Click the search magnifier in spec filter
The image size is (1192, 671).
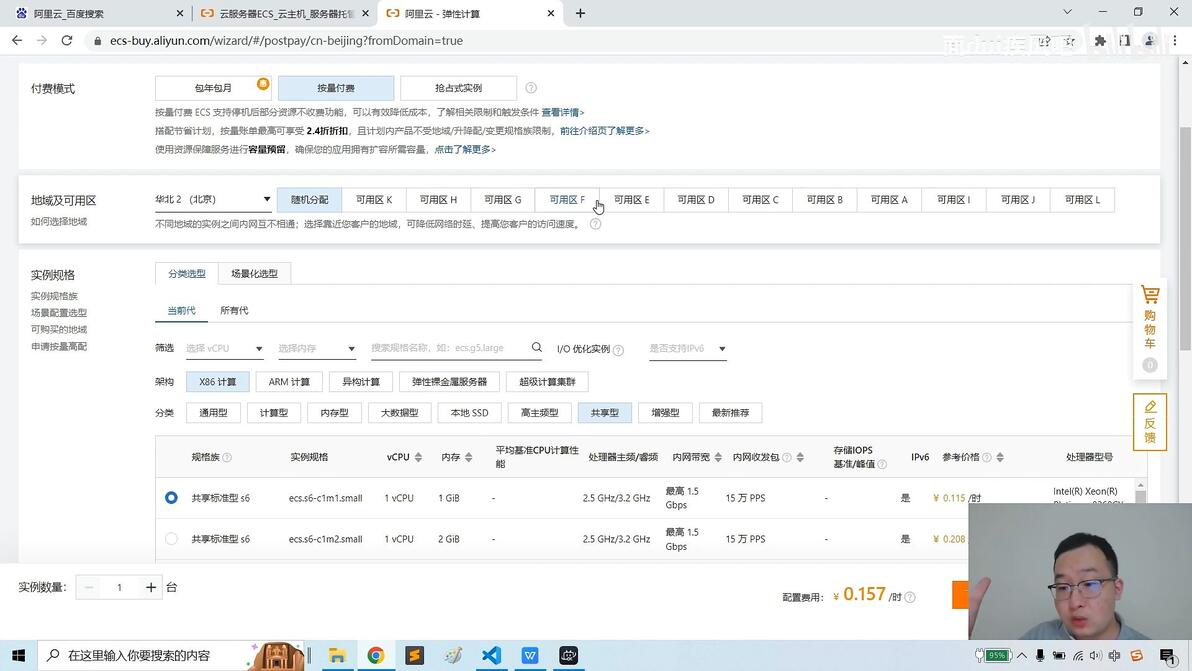537,347
